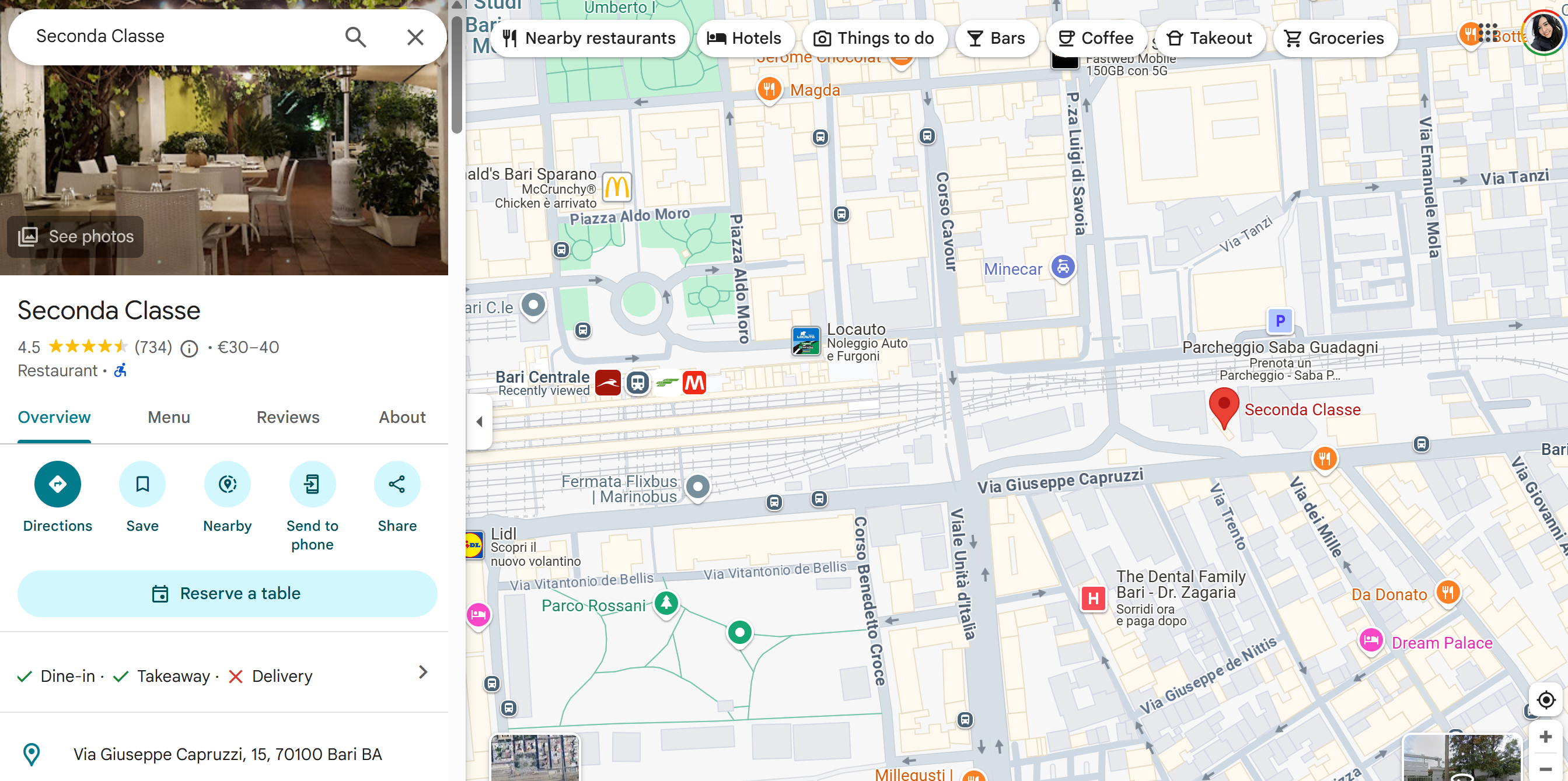Click Bari Centrale train station icon
Viewport: 1568px width, 781px height.
[x=637, y=383]
